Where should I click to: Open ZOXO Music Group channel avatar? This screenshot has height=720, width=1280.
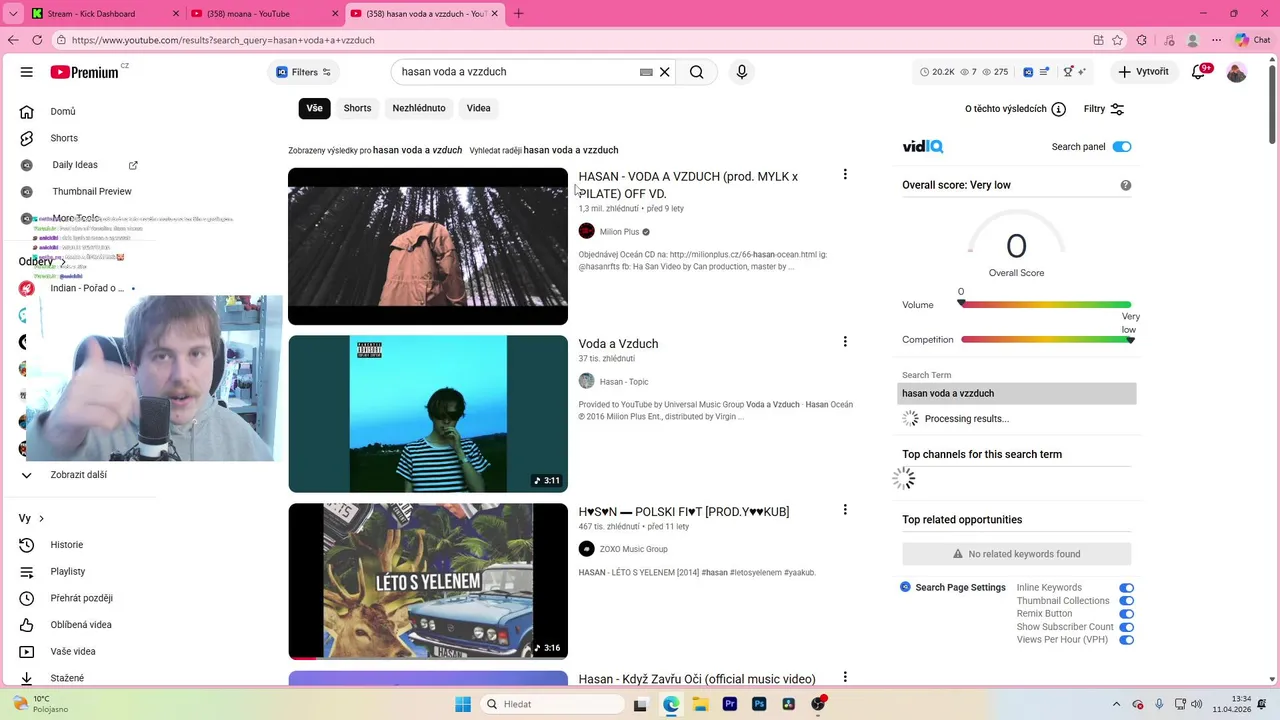(x=587, y=549)
